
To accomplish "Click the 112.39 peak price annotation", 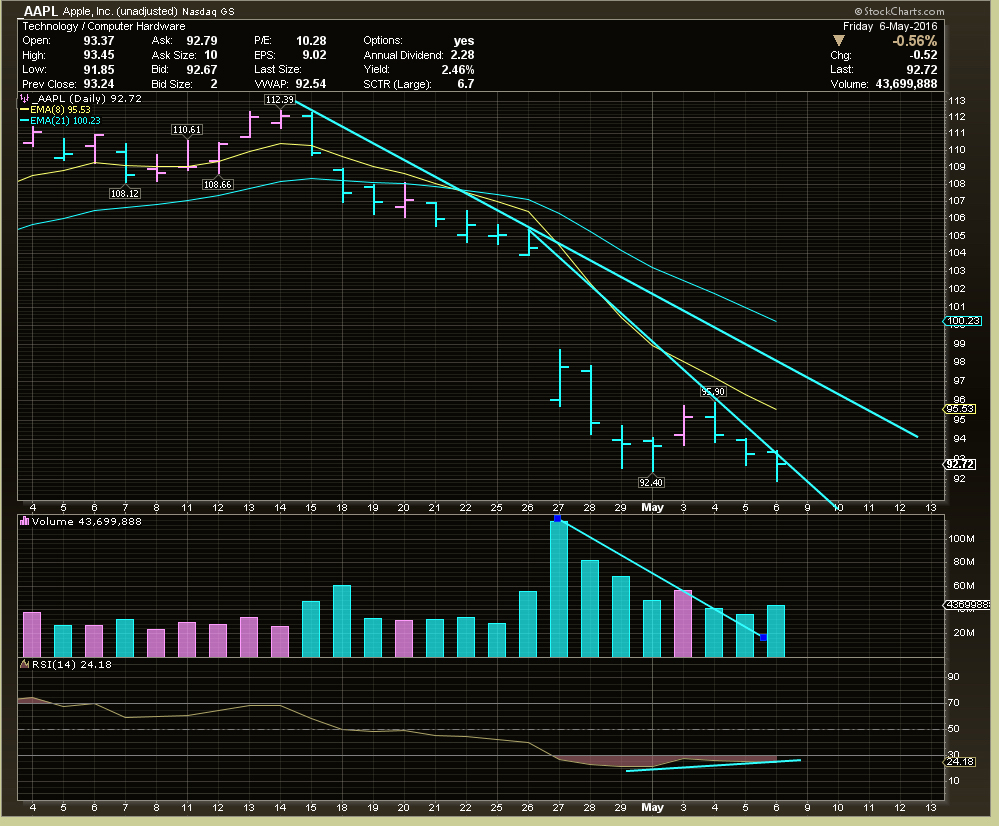I will pos(278,100).
